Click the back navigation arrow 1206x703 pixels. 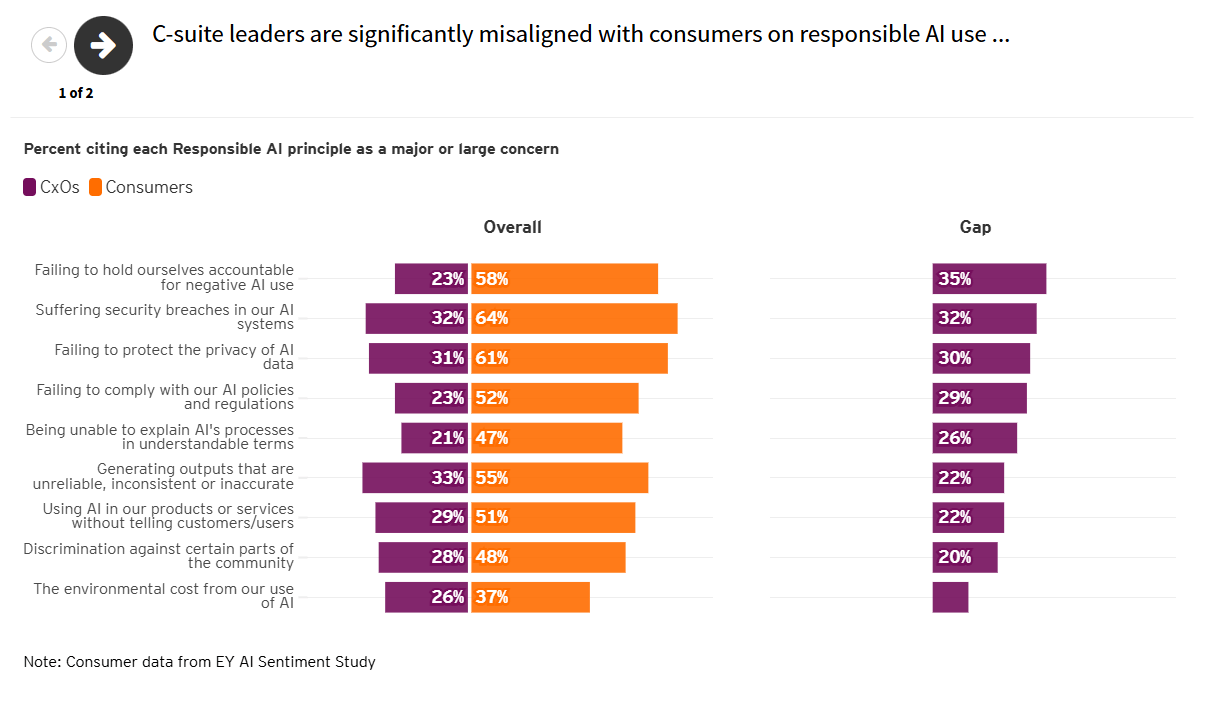pyautogui.click(x=49, y=45)
